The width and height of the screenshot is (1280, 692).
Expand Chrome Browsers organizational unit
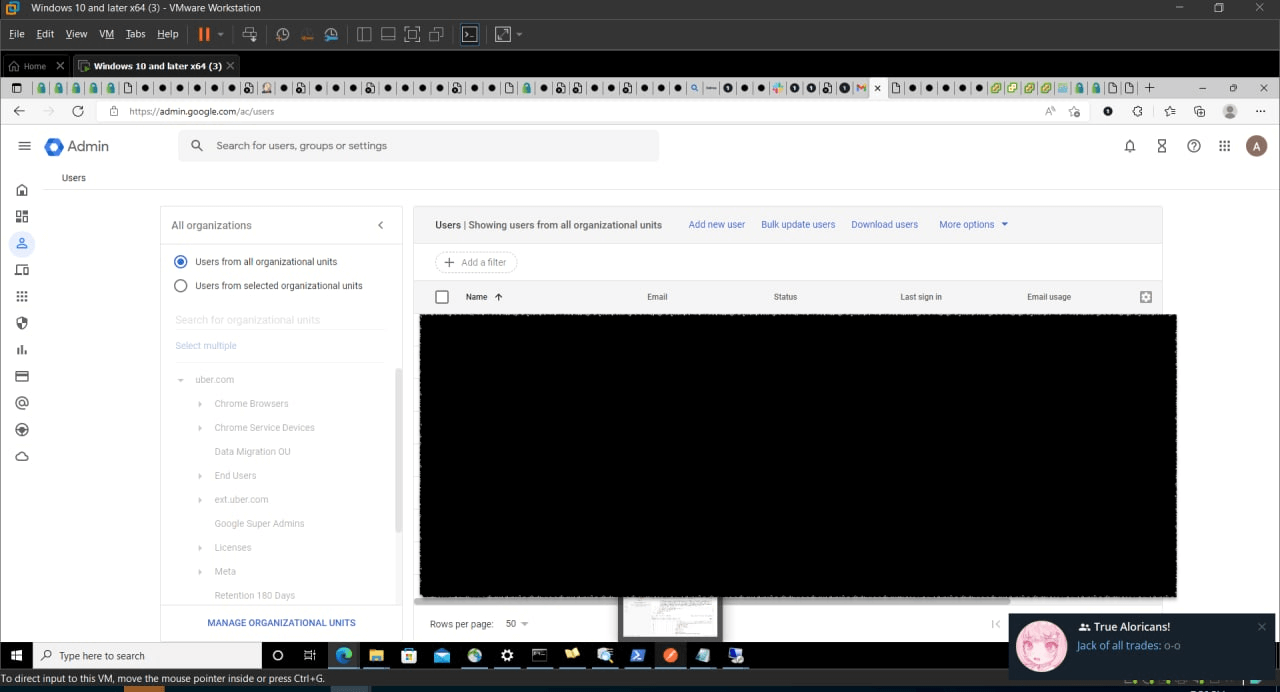[x=200, y=404]
